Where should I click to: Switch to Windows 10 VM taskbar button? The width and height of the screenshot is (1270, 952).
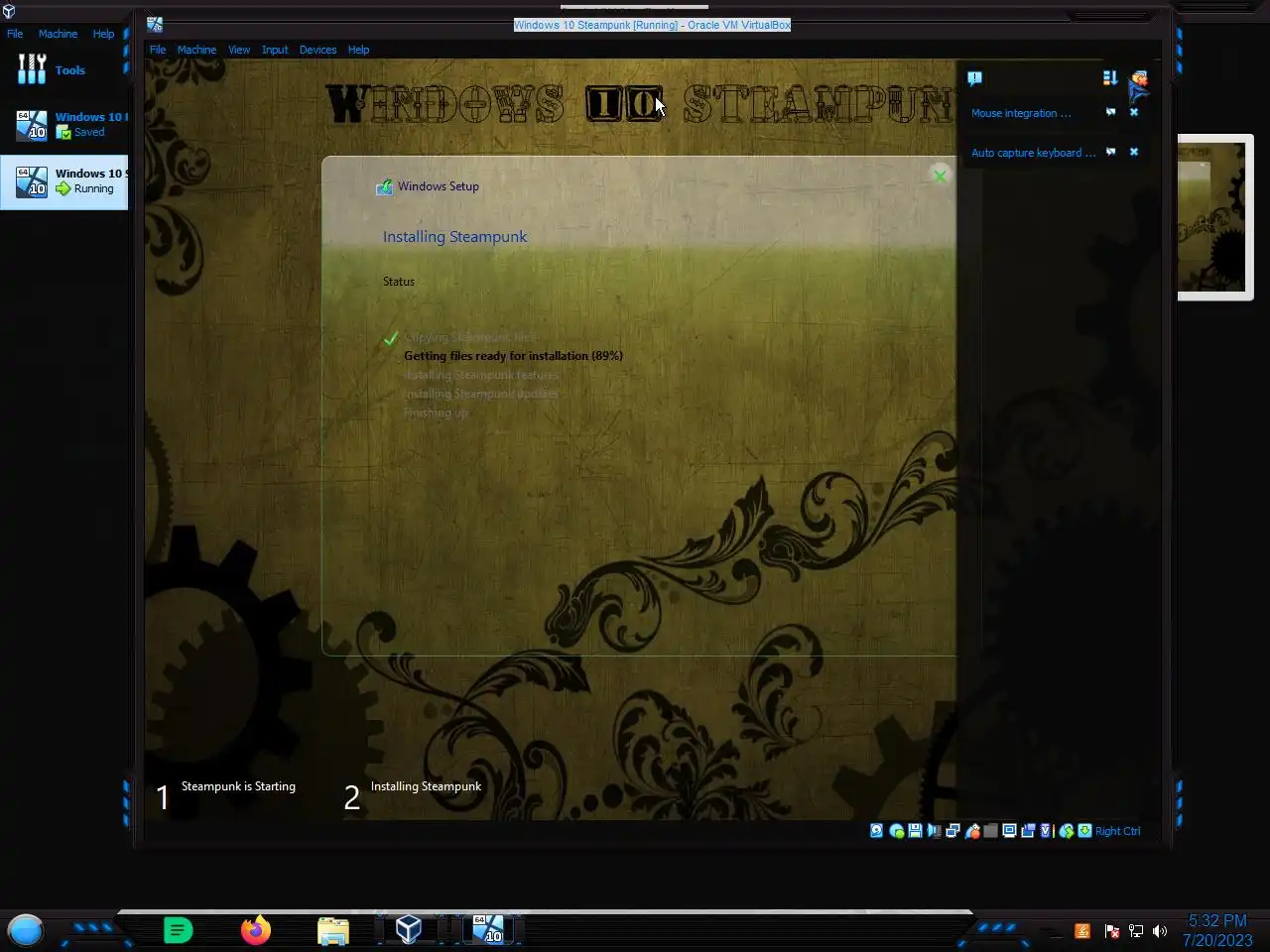[x=487, y=930]
